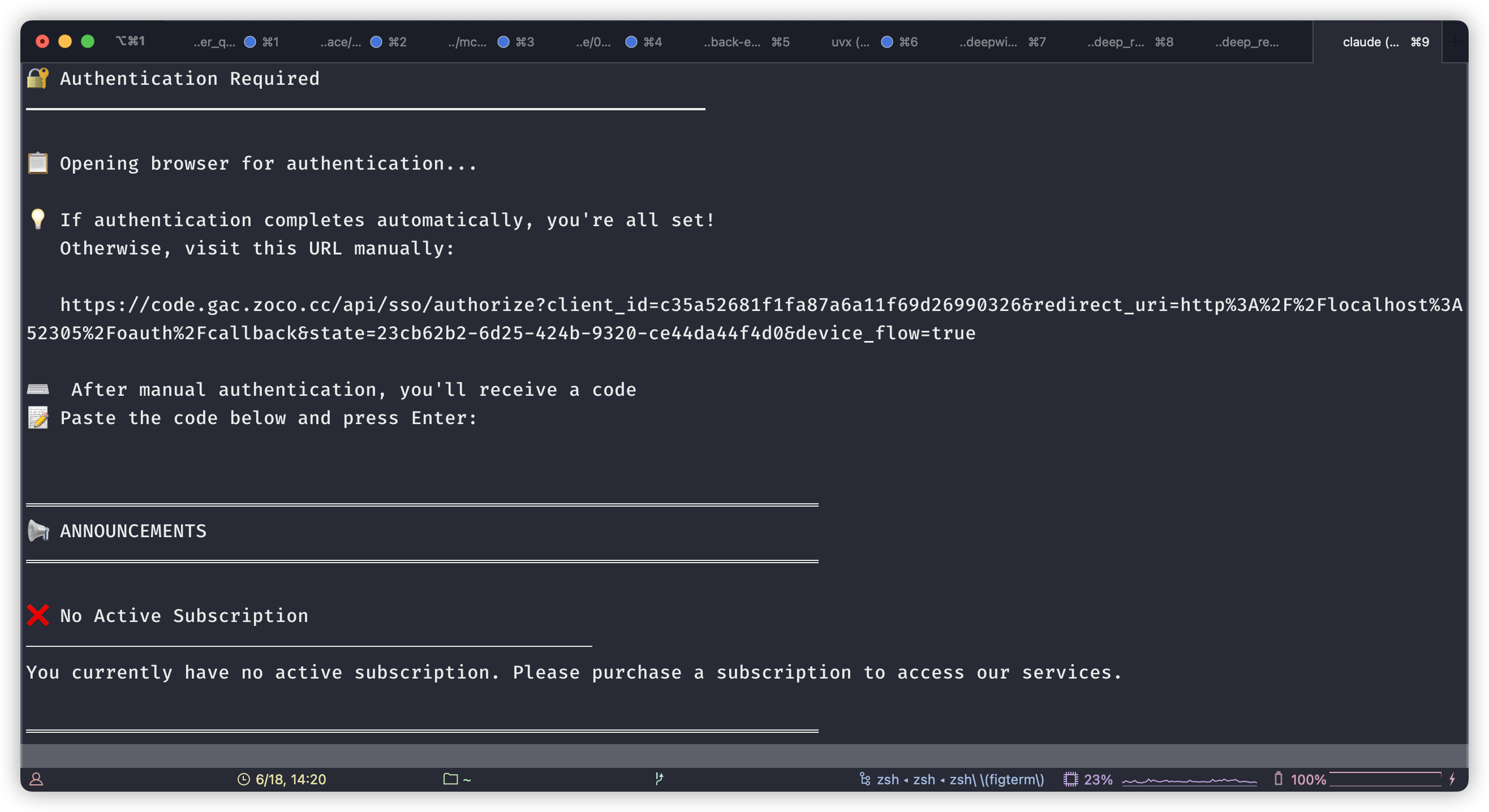
Task: Click blue activity dot on uvx tab
Action: tap(886, 42)
